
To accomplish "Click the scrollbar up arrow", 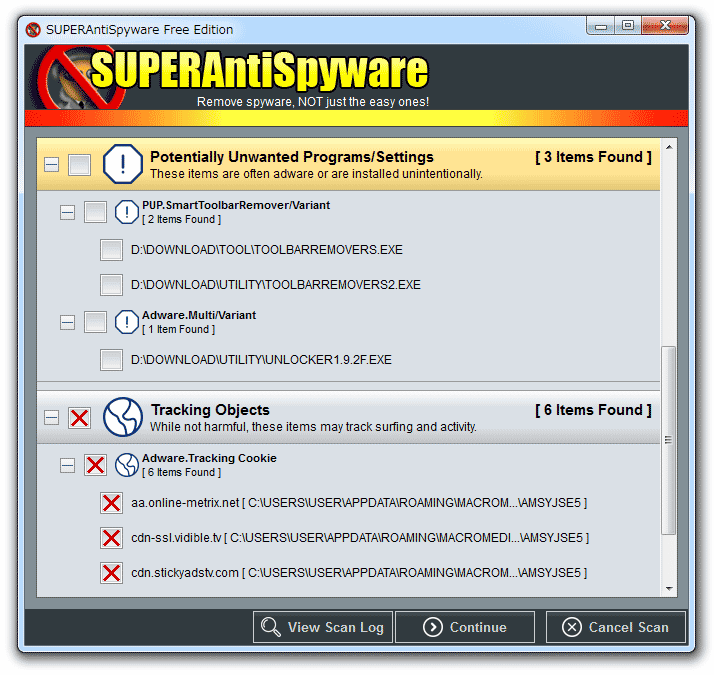I will click(x=669, y=147).
